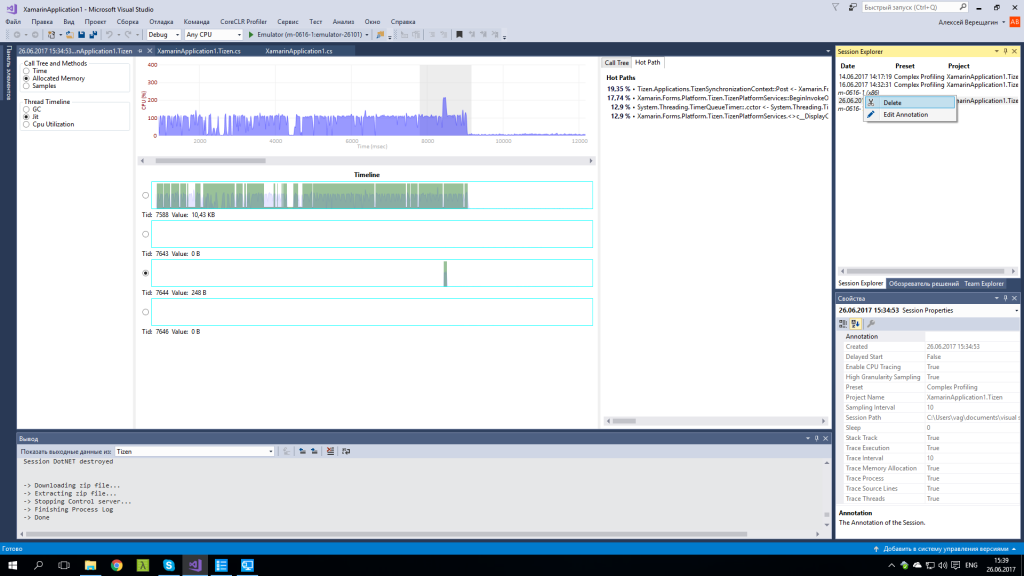Click the New Project icon in the toolbar
Screen dimensions: 1024x576
52,35
